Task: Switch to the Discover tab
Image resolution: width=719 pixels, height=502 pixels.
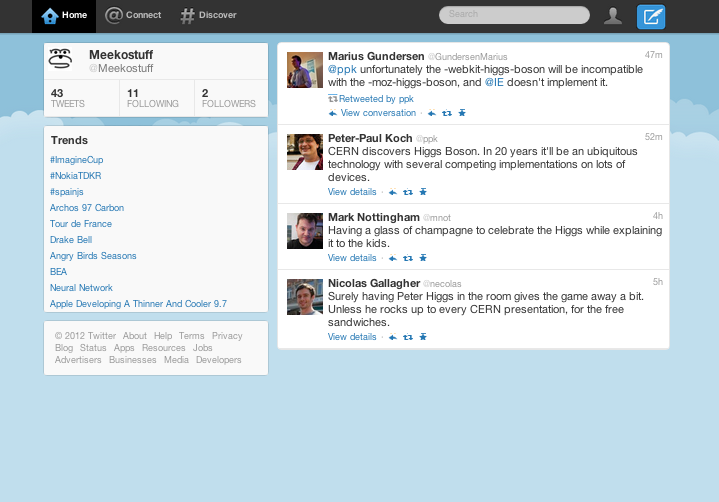Action: pos(208,15)
